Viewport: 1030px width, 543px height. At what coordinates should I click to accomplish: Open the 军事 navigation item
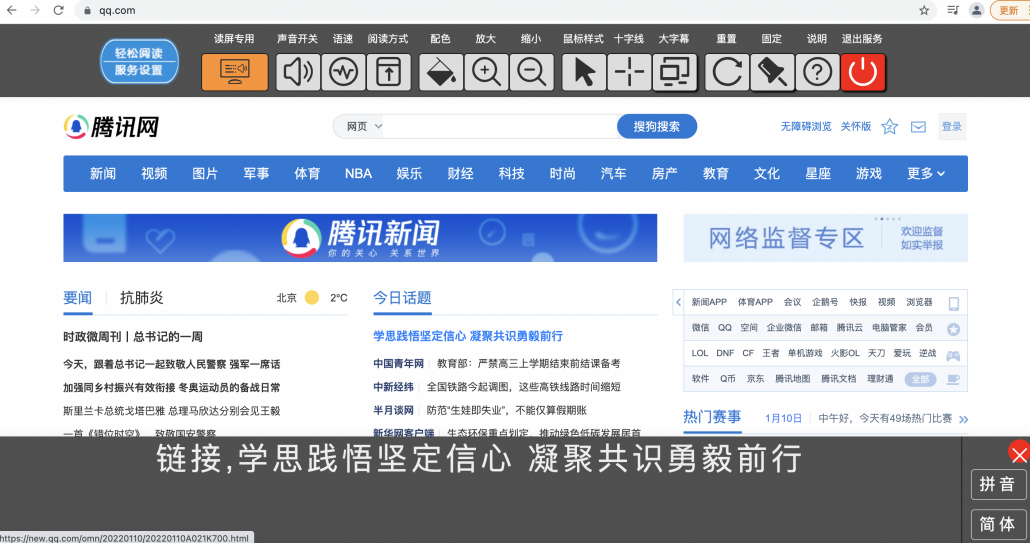tap(256, 173)
